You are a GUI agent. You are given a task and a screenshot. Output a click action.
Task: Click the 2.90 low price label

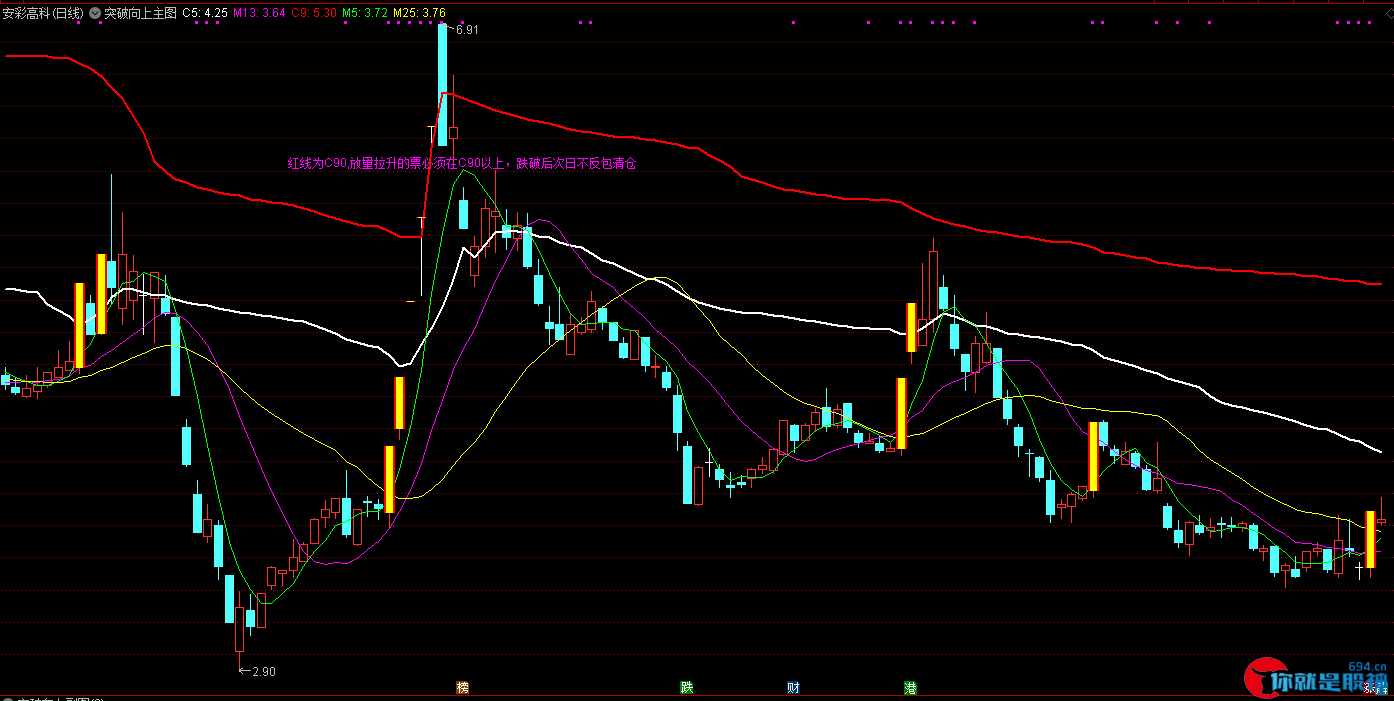pos(263,671)
